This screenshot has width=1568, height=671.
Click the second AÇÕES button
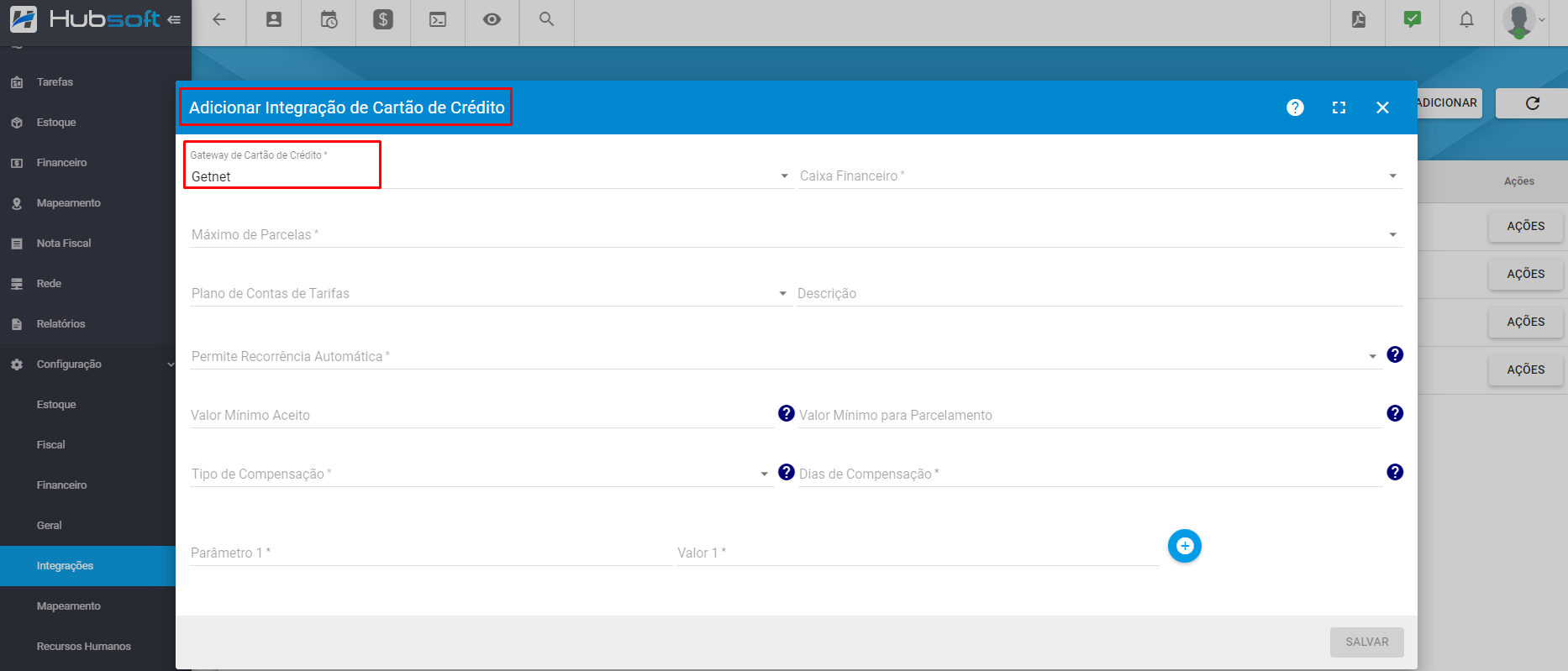tap(1526, 275)
